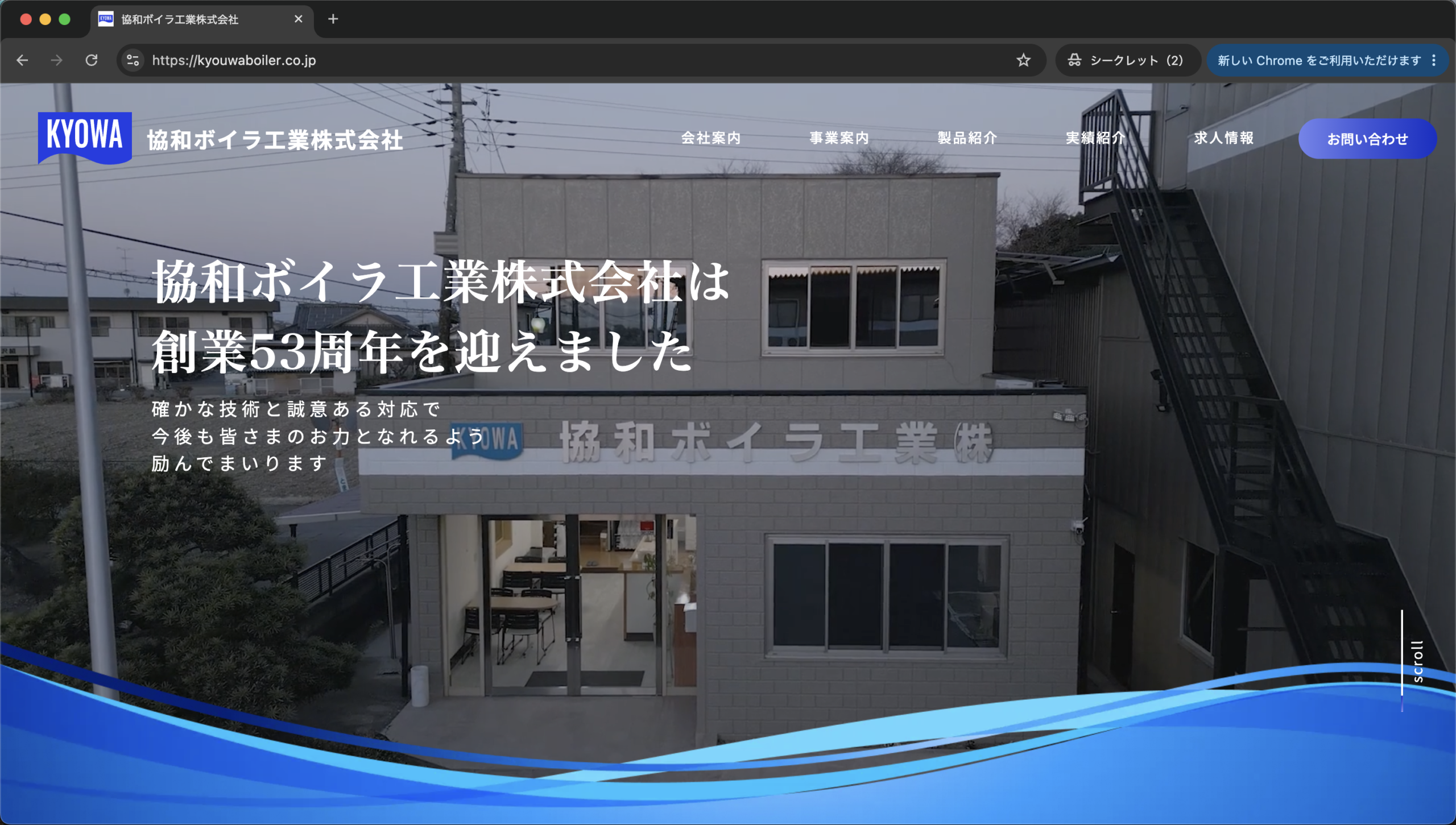Go back with the browser back arrow
This screenshot has height=825, width=1456.
tap(22, 60)
